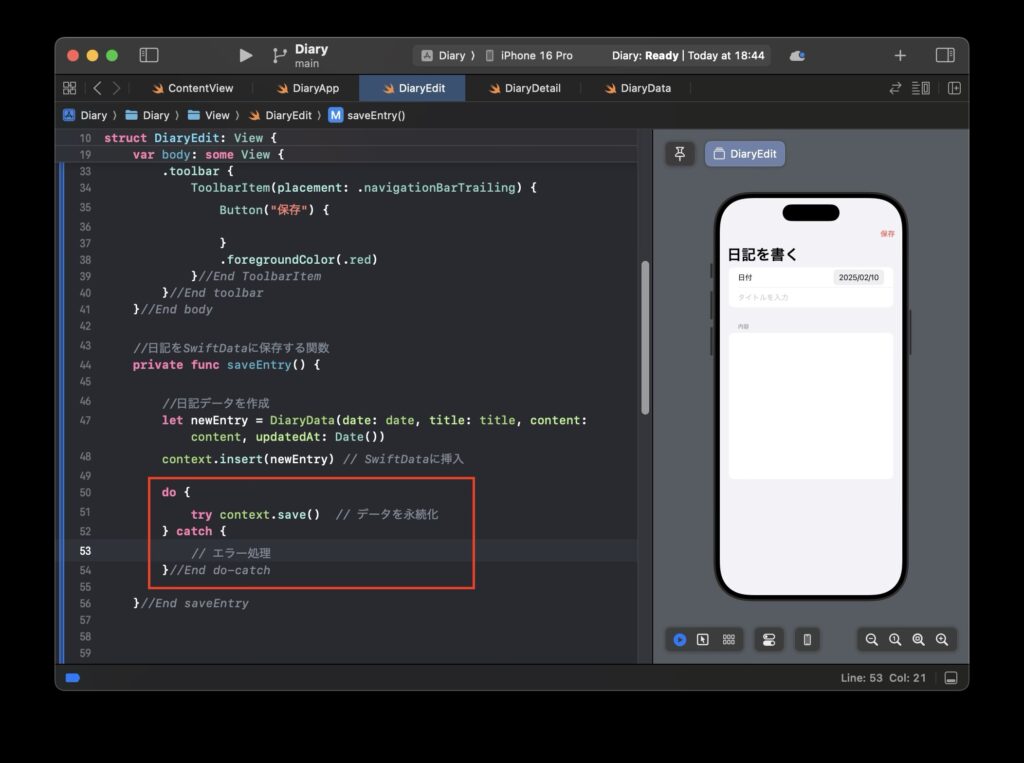
Task: Click the '} catch {' code line
Action: 194,532
